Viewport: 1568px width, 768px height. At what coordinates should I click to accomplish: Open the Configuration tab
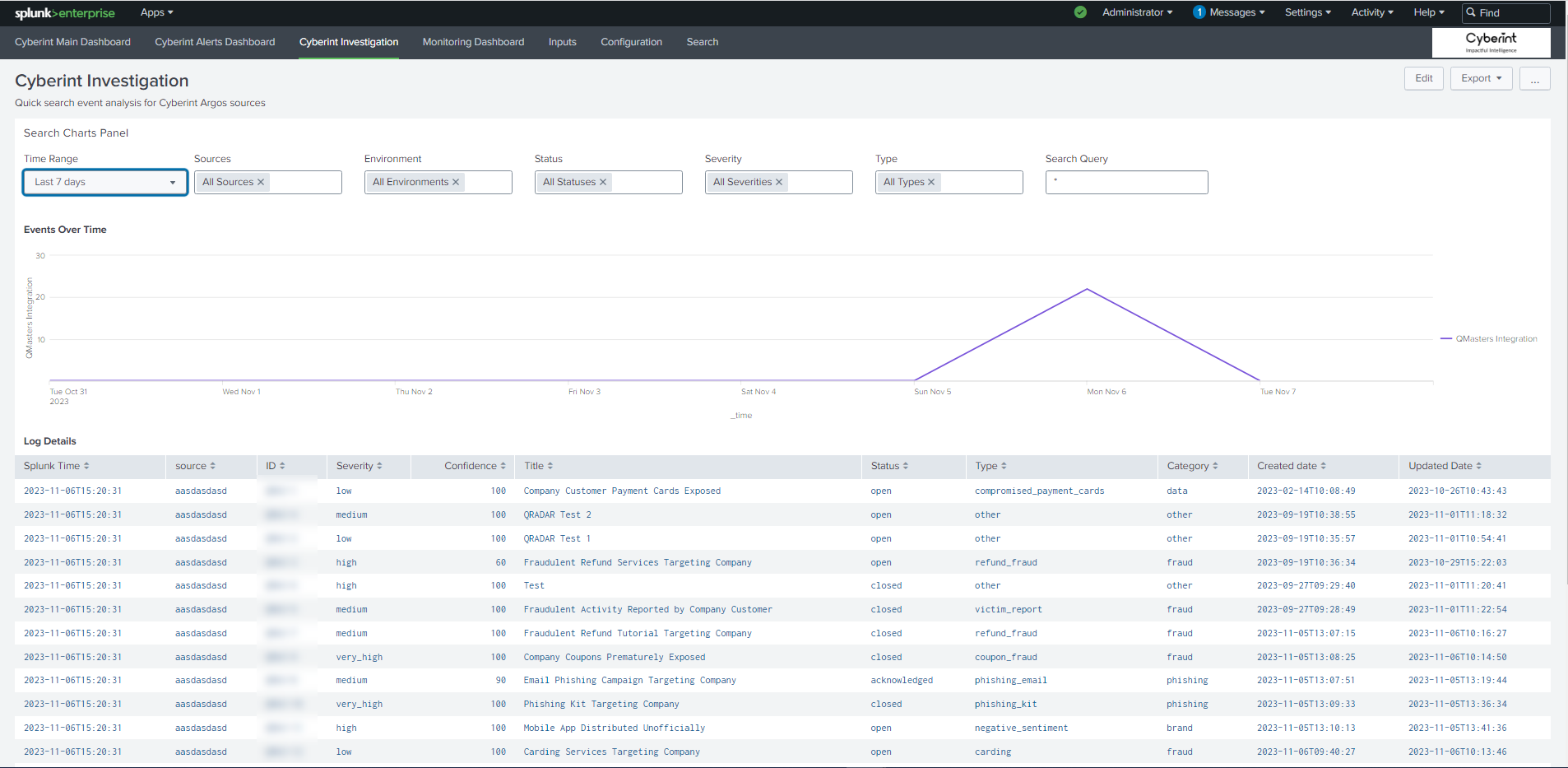click(x=631, y=42)
